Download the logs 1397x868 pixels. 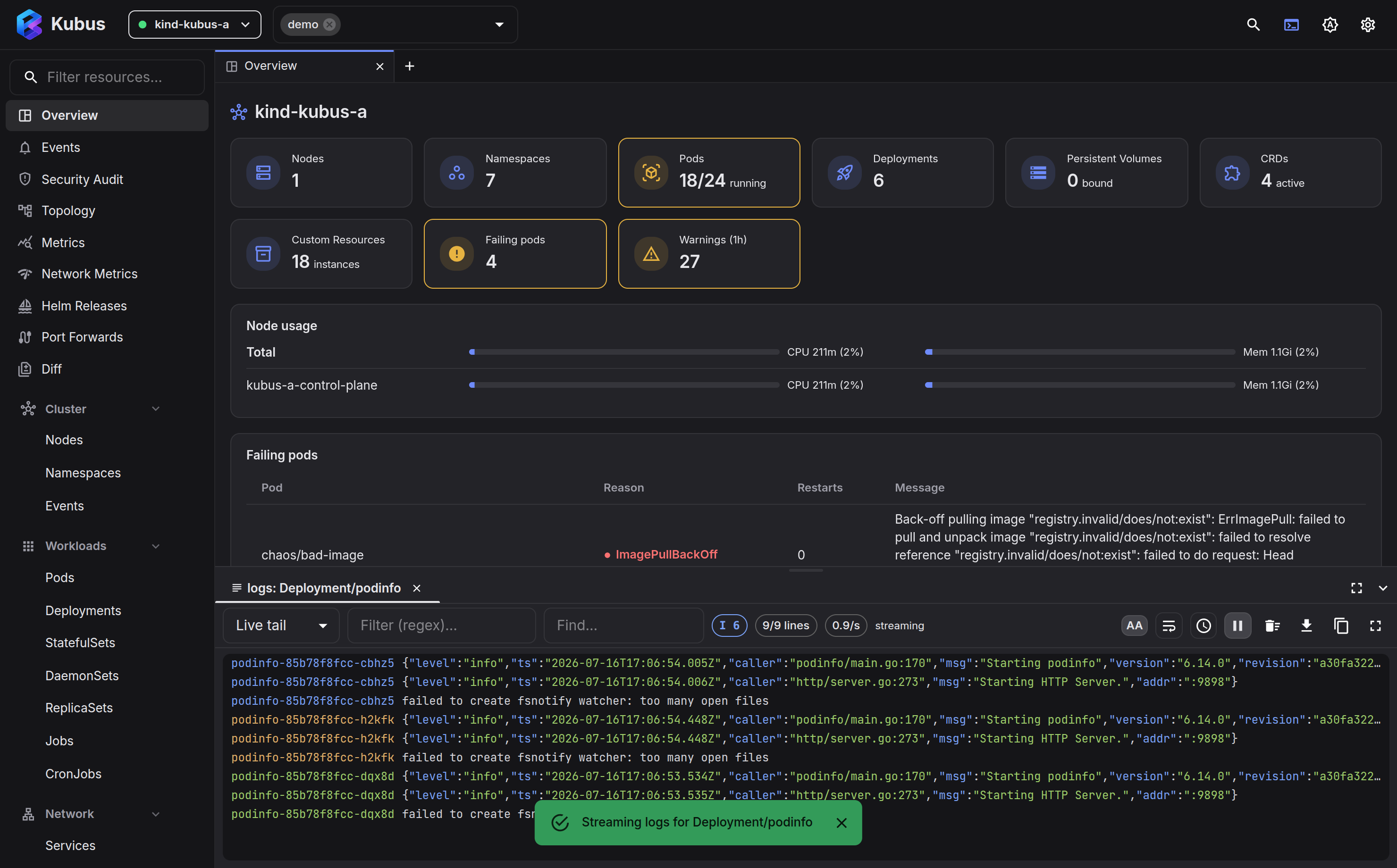(x=1306, y=626)
